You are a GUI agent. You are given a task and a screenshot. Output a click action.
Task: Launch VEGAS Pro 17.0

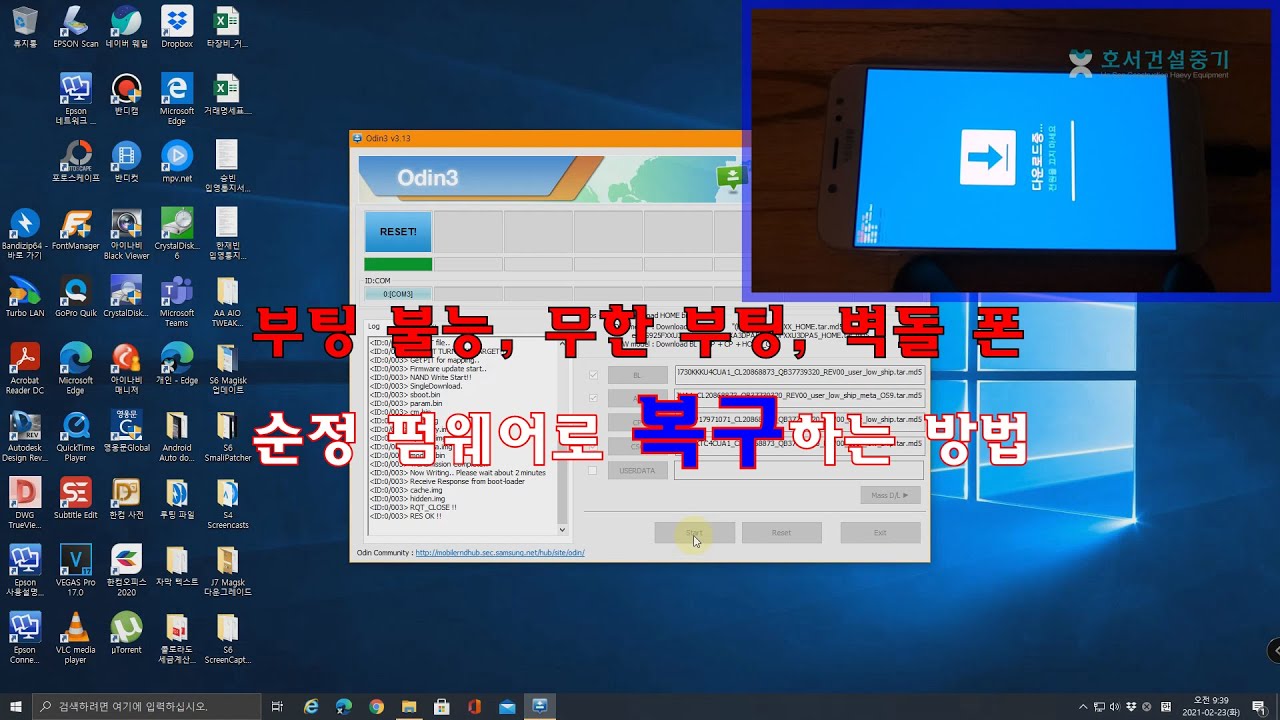75,572
